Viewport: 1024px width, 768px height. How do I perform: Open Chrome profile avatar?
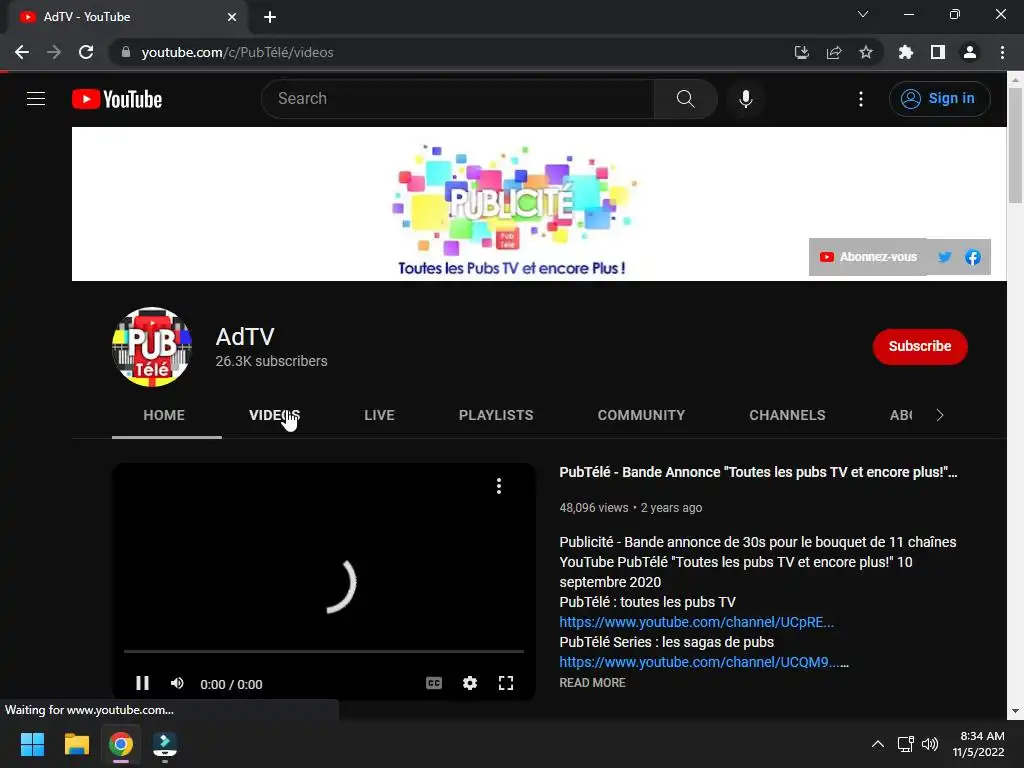pos(969,52)
